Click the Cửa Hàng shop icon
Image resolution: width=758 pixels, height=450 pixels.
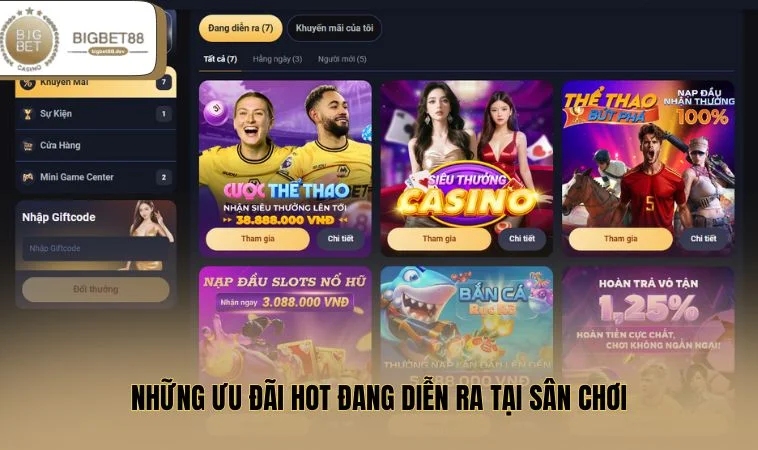pos(28,145)
